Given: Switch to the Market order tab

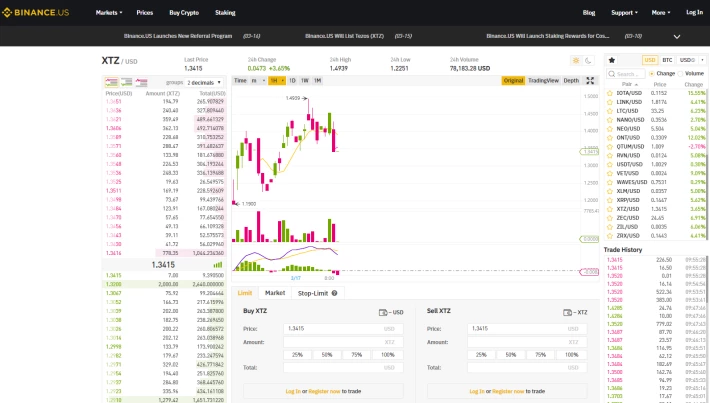Looking at the screenshot, I should pos(275,293).
